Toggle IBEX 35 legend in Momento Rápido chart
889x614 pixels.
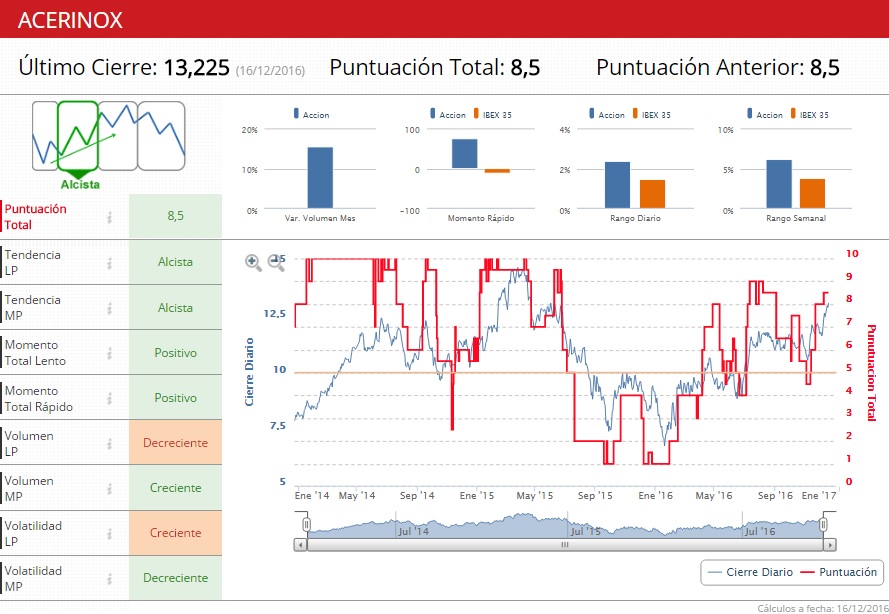coord(492,115)
